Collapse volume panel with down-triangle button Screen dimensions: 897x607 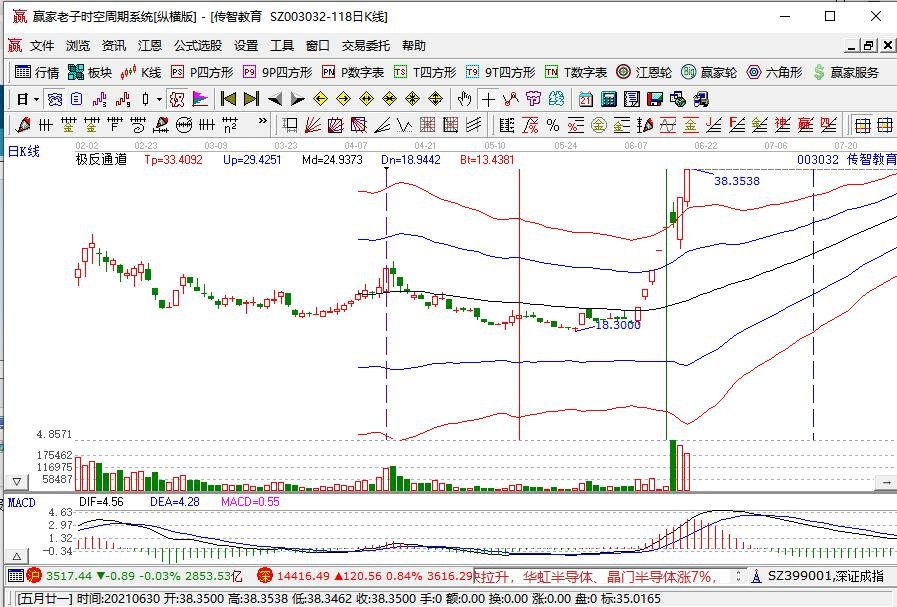pyautogui.click(x=17, y=482)
